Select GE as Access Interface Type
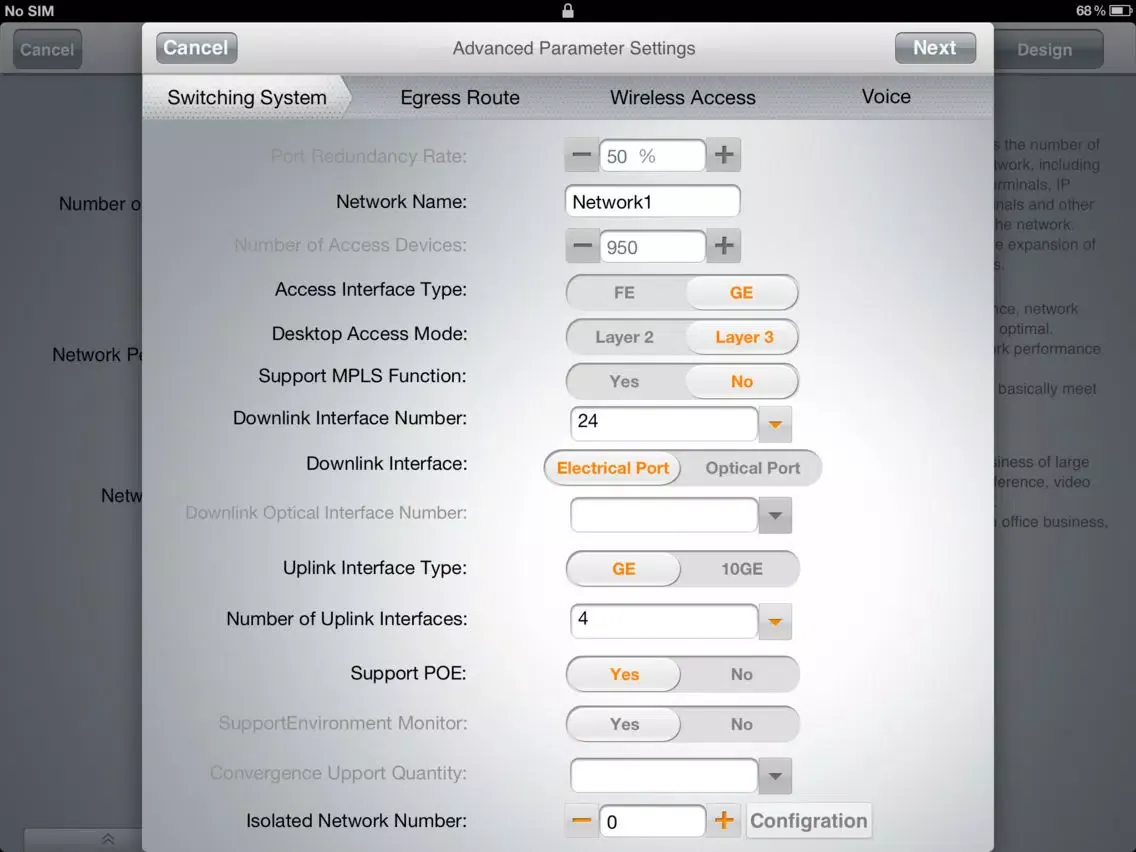 pyautogui.click(x=741, y=293)
